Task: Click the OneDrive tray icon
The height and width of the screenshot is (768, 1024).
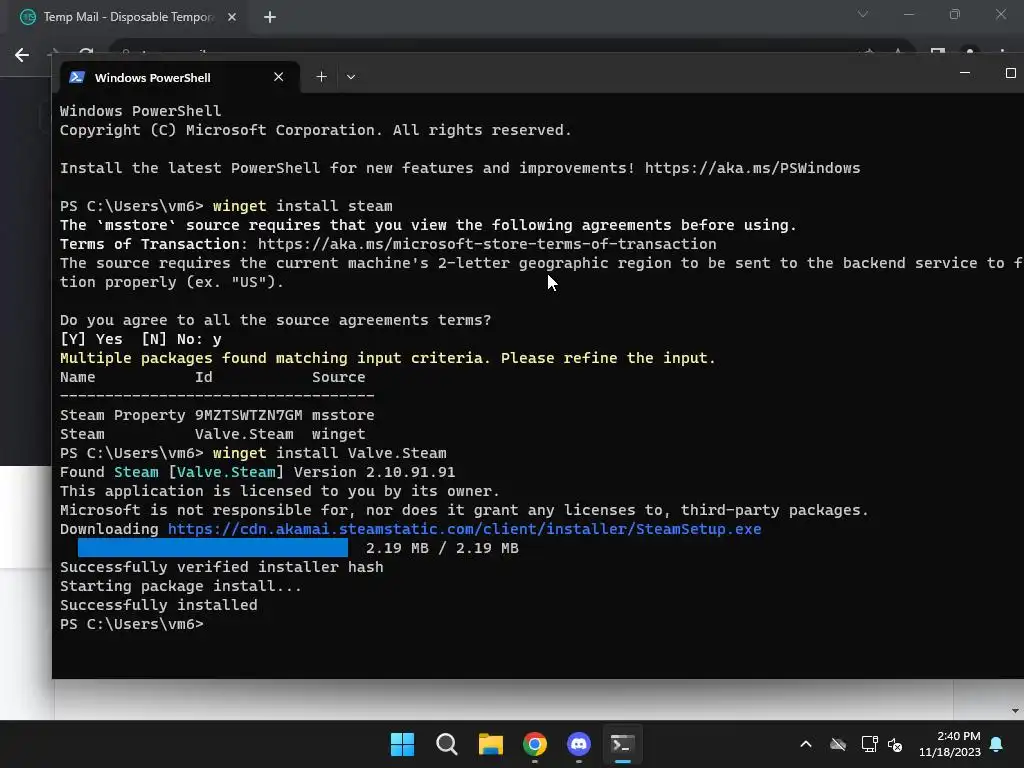Action: pyautogui.click(x=838, y=744)
